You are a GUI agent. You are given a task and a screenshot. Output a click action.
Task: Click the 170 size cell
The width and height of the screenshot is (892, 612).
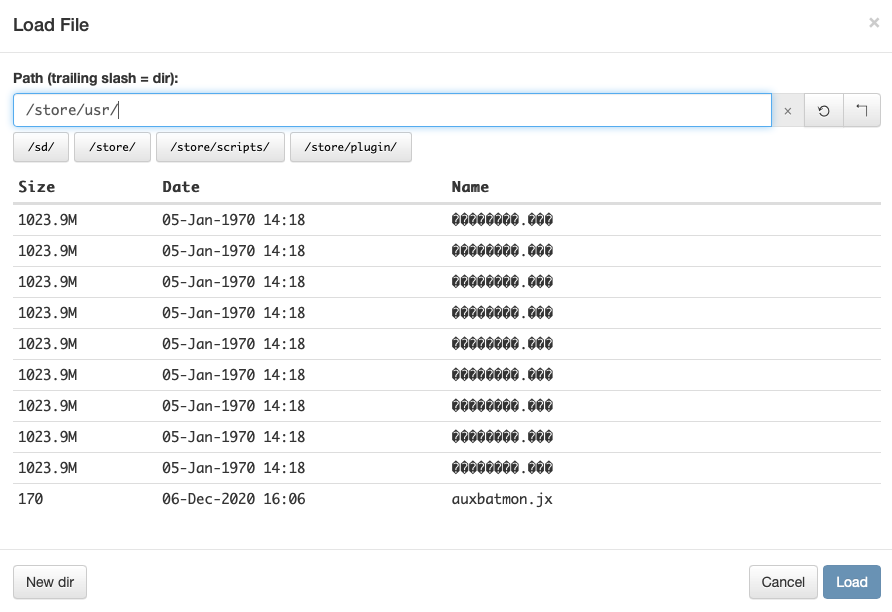click(31, 499)
